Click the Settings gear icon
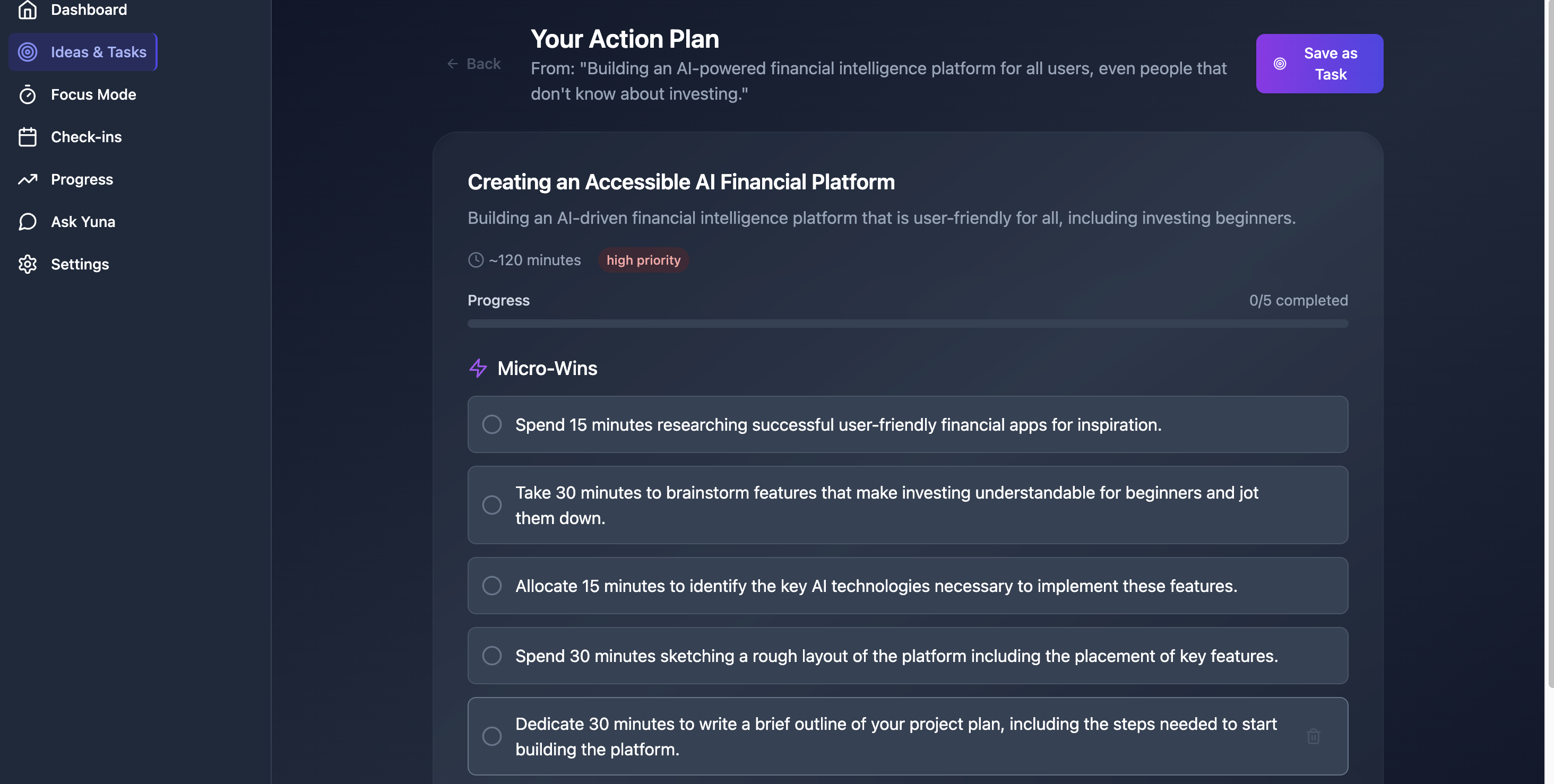1554x784 pixels. [27, 264]
